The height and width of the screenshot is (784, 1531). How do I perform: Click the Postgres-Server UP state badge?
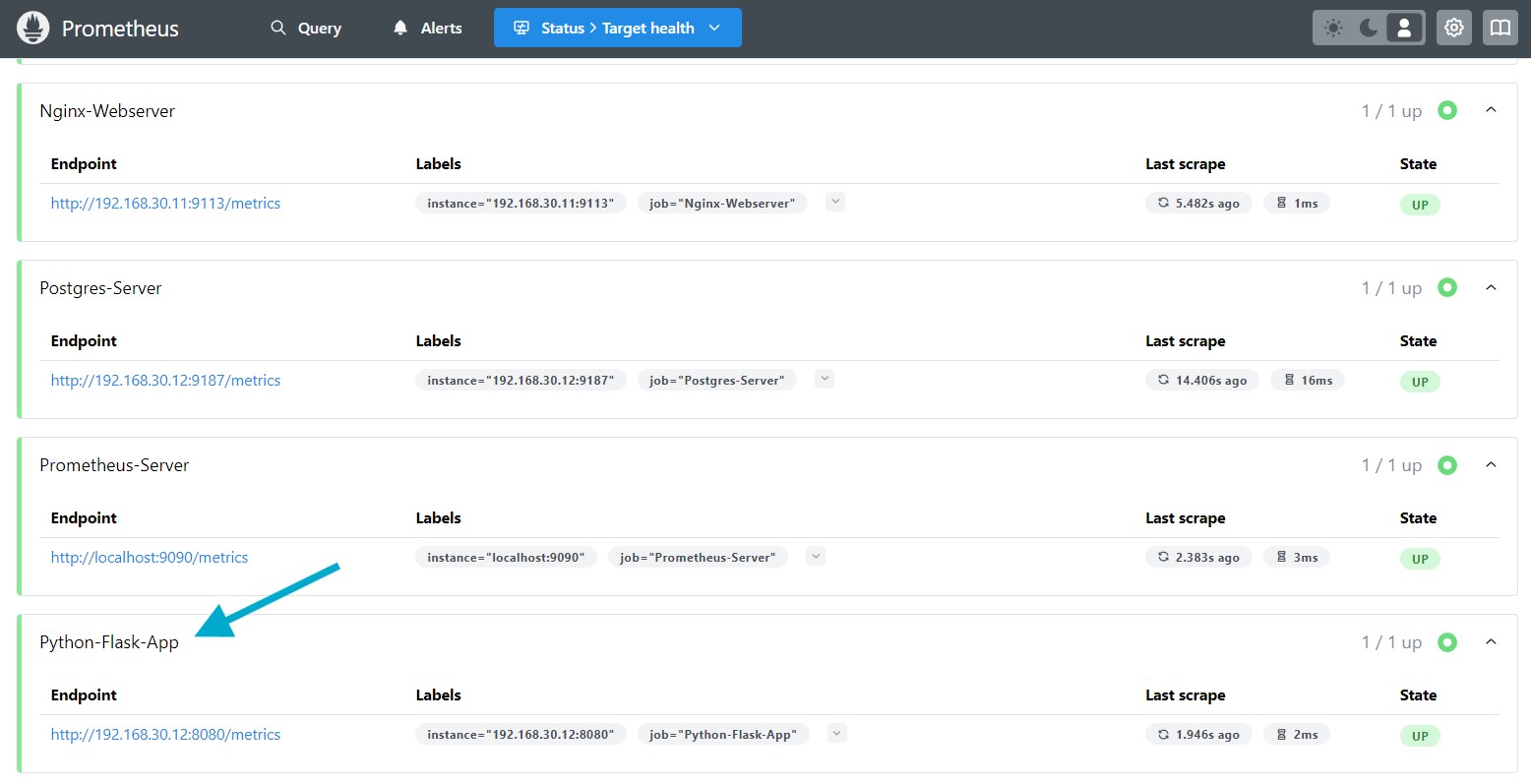[1420, 382]
